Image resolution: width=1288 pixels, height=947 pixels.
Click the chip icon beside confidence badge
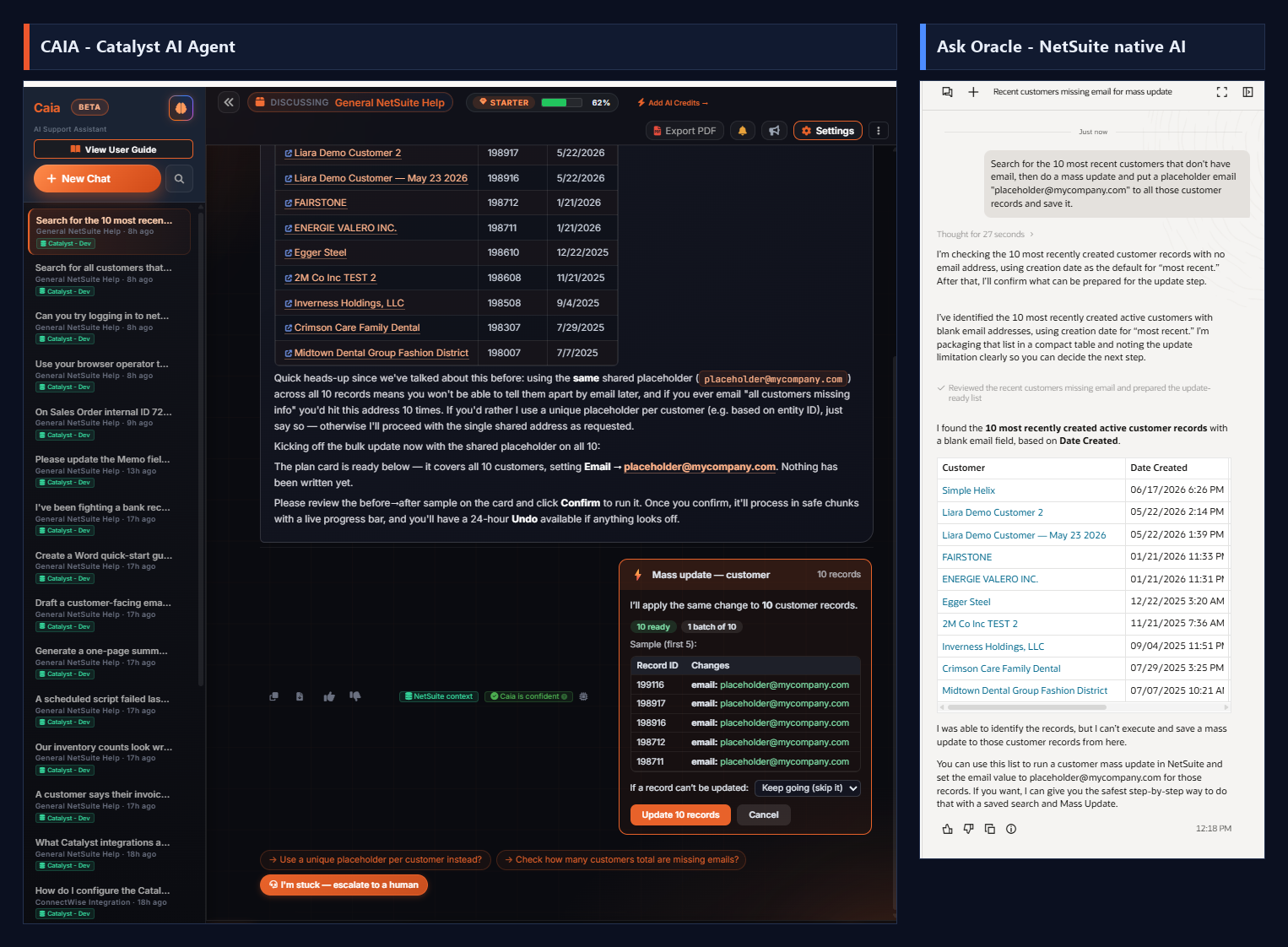click(x=583, y=696)
